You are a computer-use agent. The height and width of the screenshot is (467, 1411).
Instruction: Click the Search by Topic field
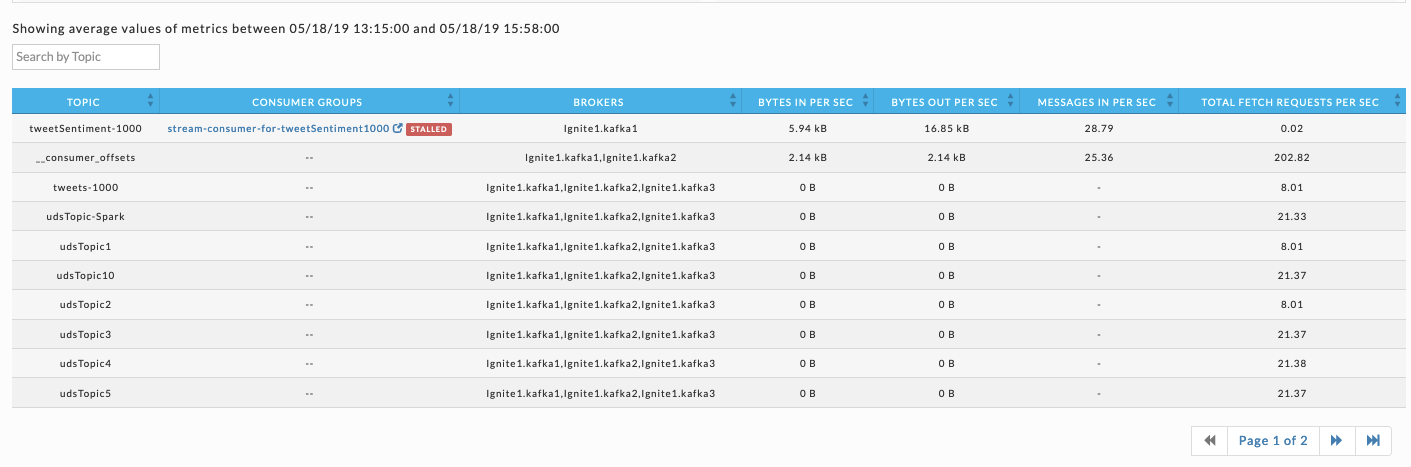(x=86, y=57)
